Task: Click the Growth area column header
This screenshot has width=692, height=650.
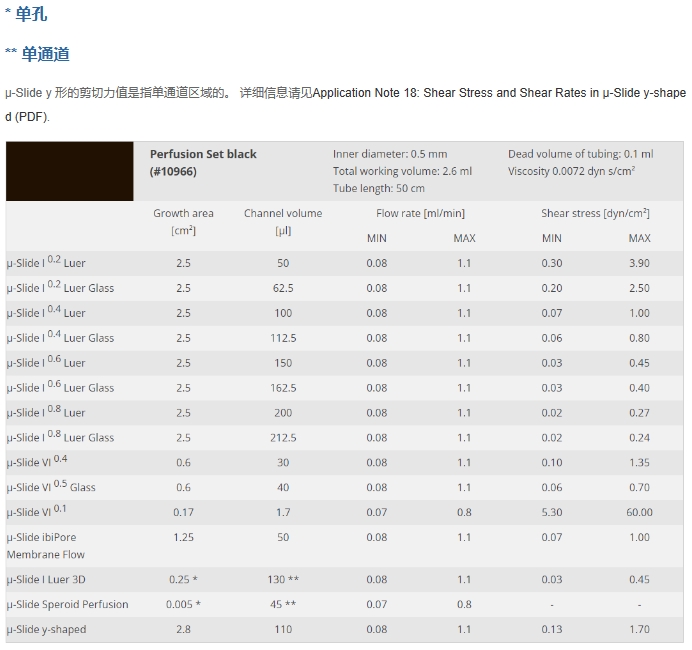Action: 183,222
